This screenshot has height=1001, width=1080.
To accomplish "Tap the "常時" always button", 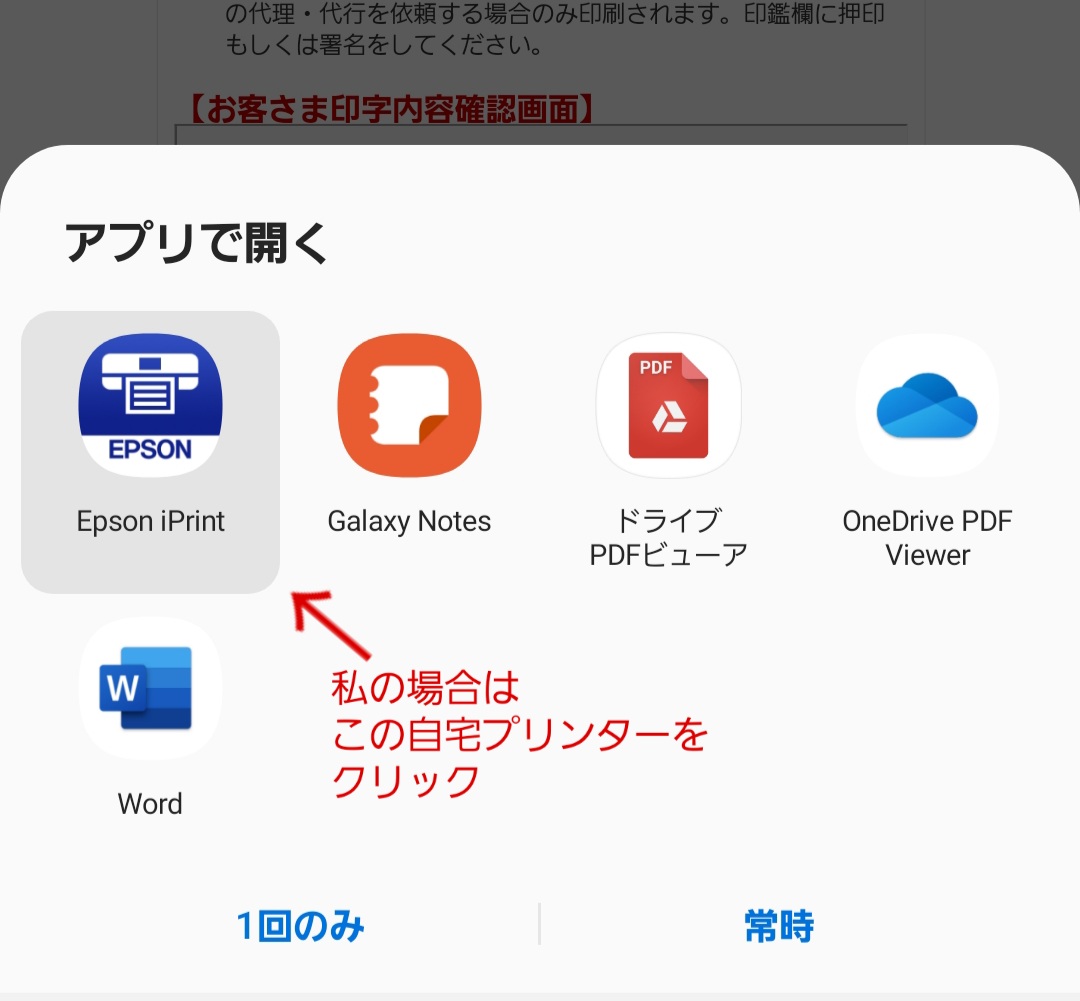I will tap(779, 925).
